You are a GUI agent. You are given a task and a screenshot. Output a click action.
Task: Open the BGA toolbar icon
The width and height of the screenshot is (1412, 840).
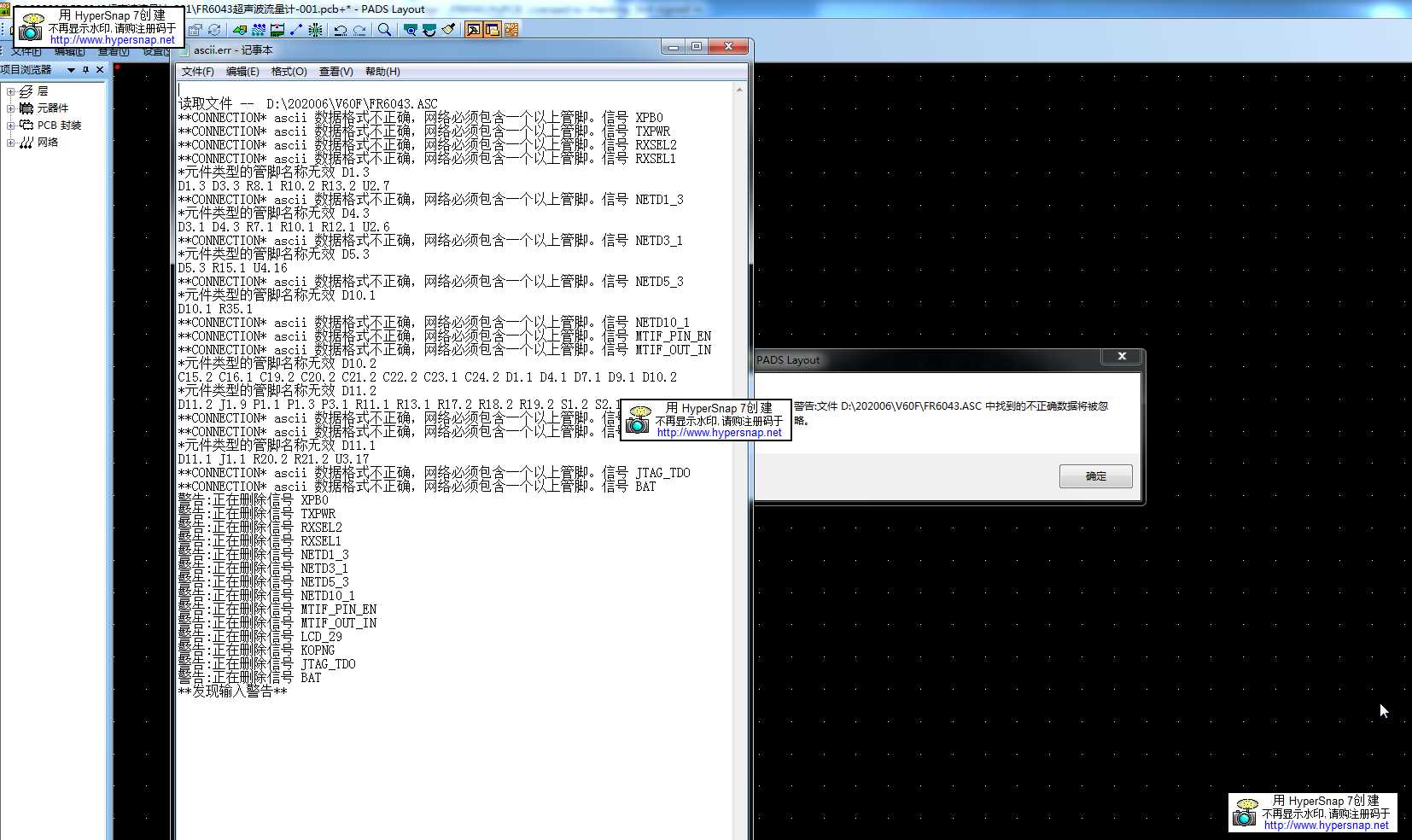[x=316, y=30]
